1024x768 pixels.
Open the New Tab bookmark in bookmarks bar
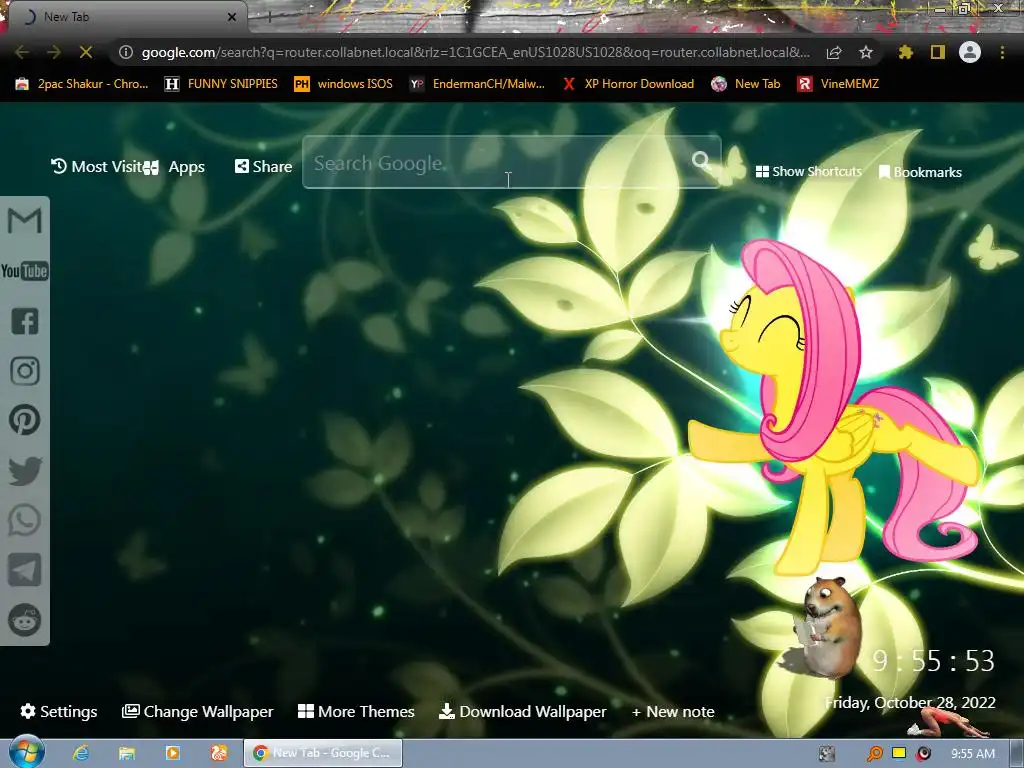(x=746, y=84)
